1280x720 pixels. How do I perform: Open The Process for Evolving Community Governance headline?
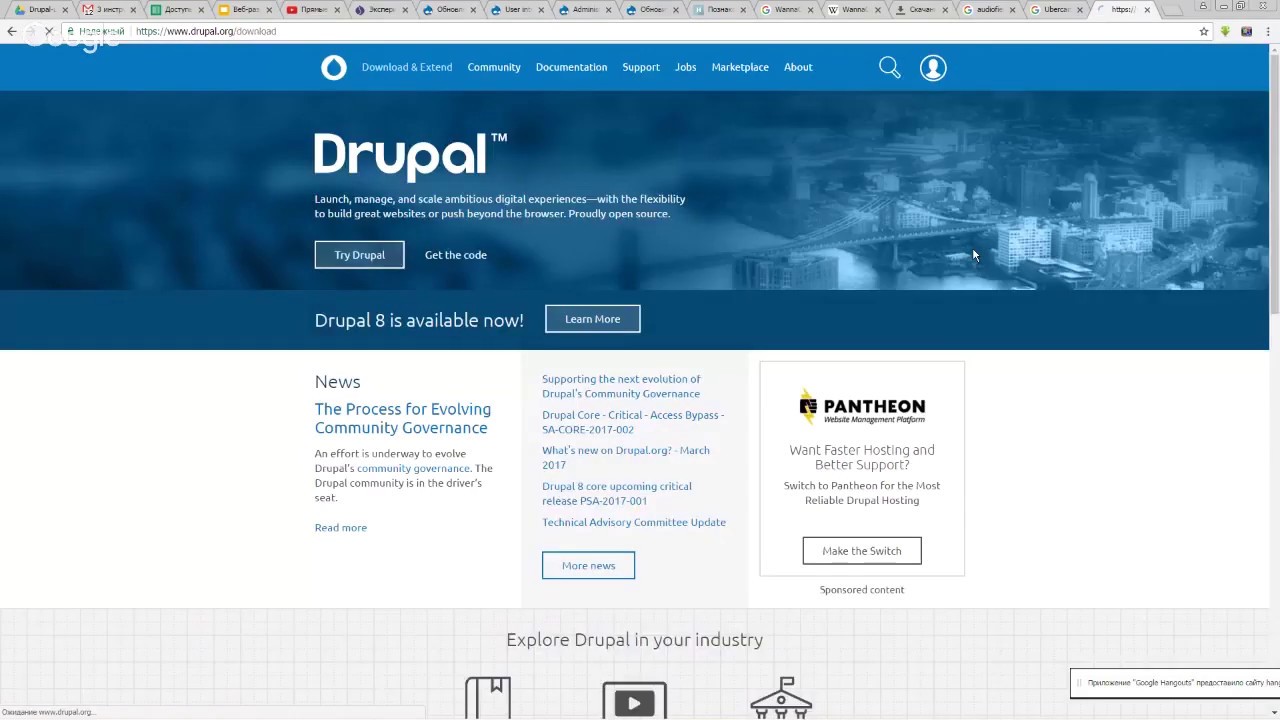tap(403, 418)
